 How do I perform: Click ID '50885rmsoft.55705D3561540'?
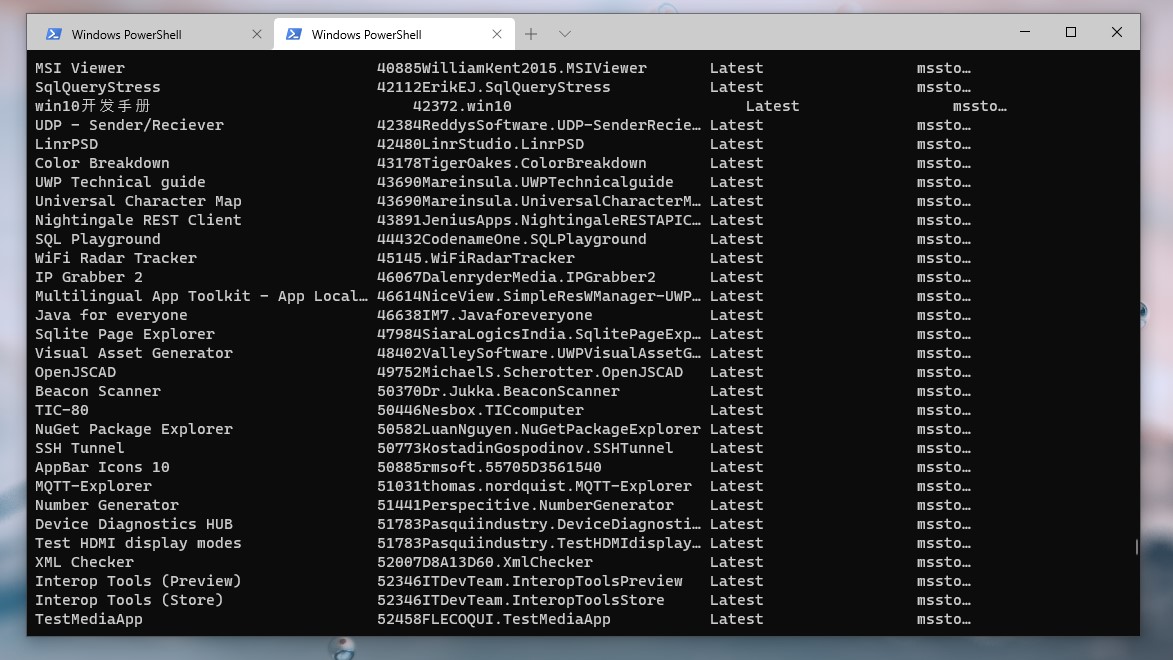489,467
